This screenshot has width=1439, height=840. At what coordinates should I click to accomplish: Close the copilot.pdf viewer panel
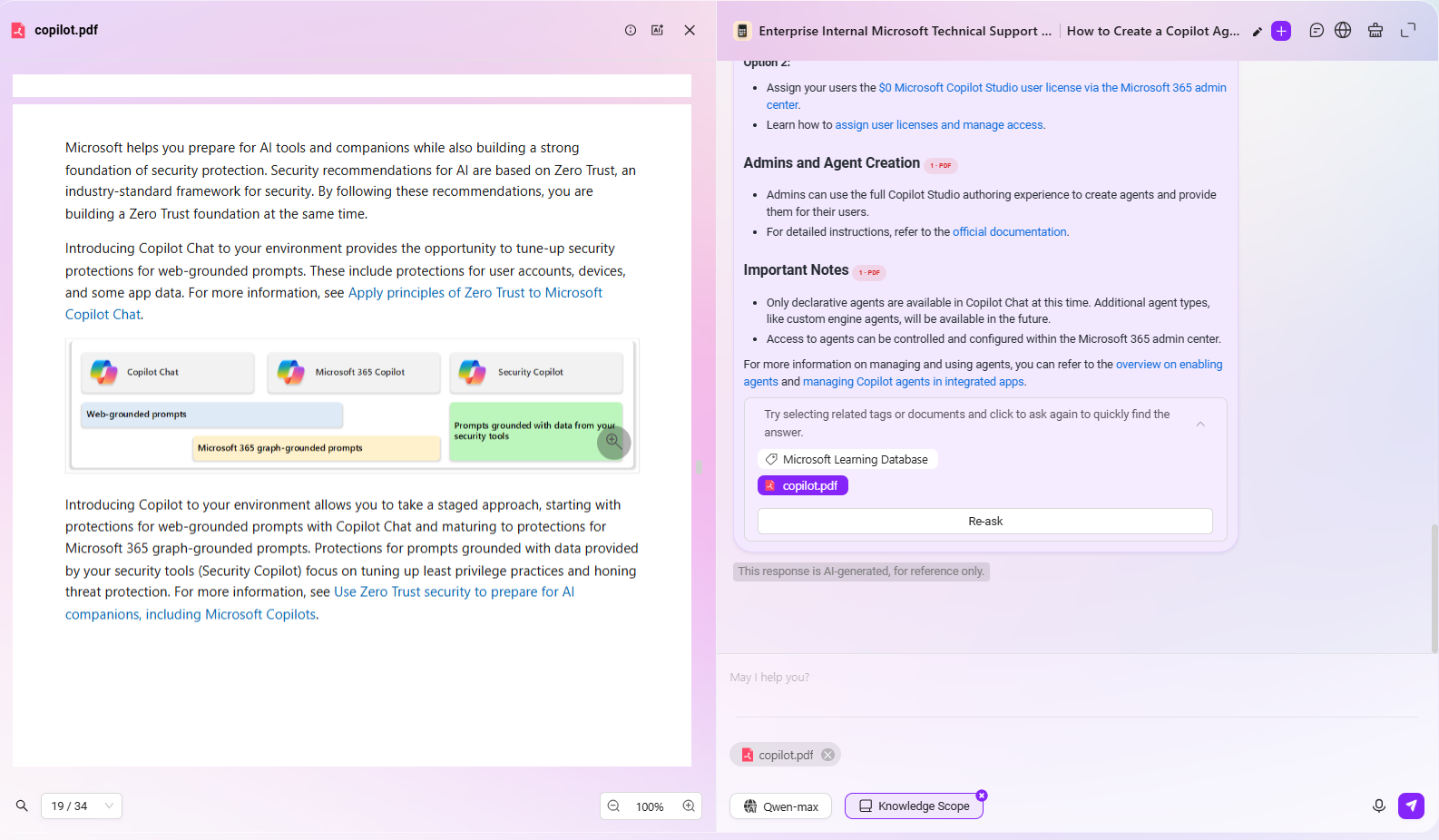tap(690, 30)
